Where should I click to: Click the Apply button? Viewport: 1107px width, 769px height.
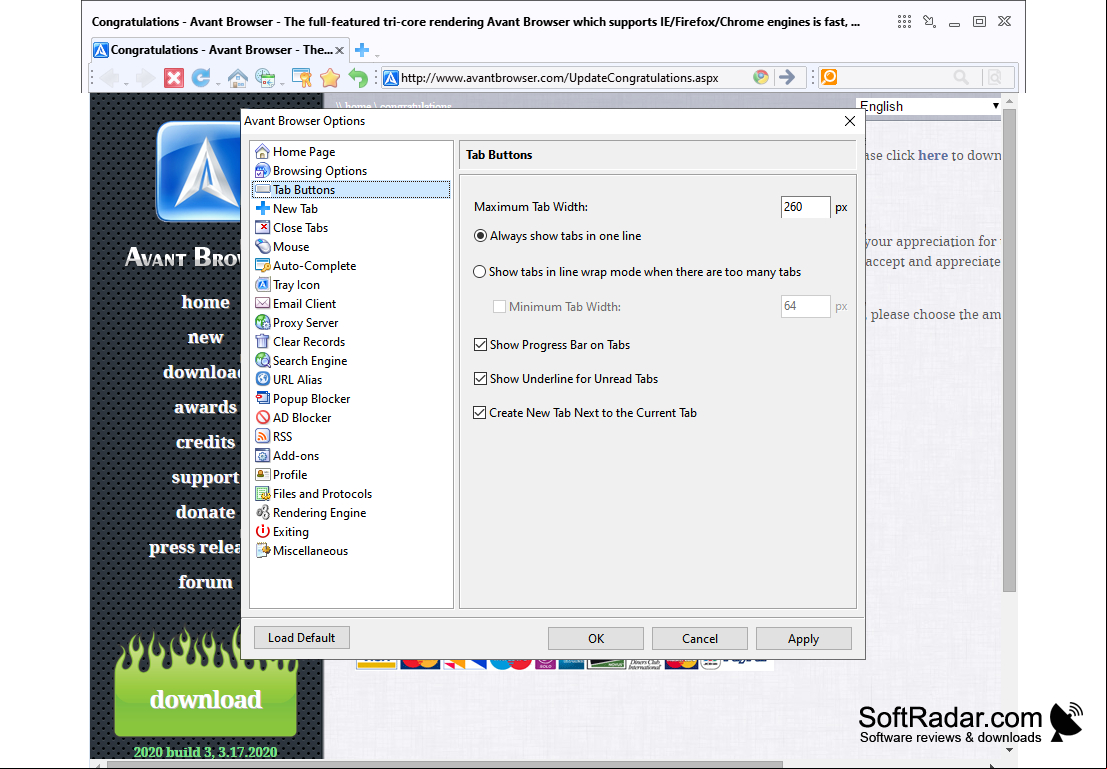click(803, 638)
